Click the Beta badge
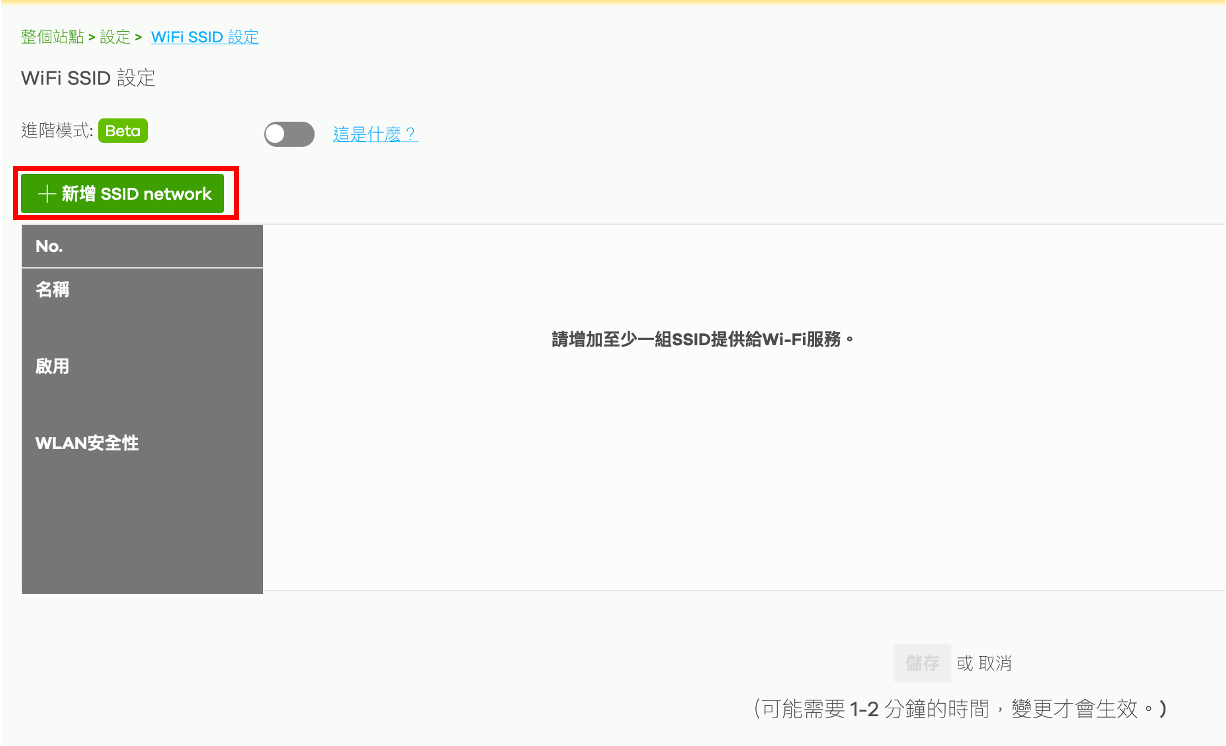The height and width of the screenshot is (746, 1226). (x=123, y=131)
